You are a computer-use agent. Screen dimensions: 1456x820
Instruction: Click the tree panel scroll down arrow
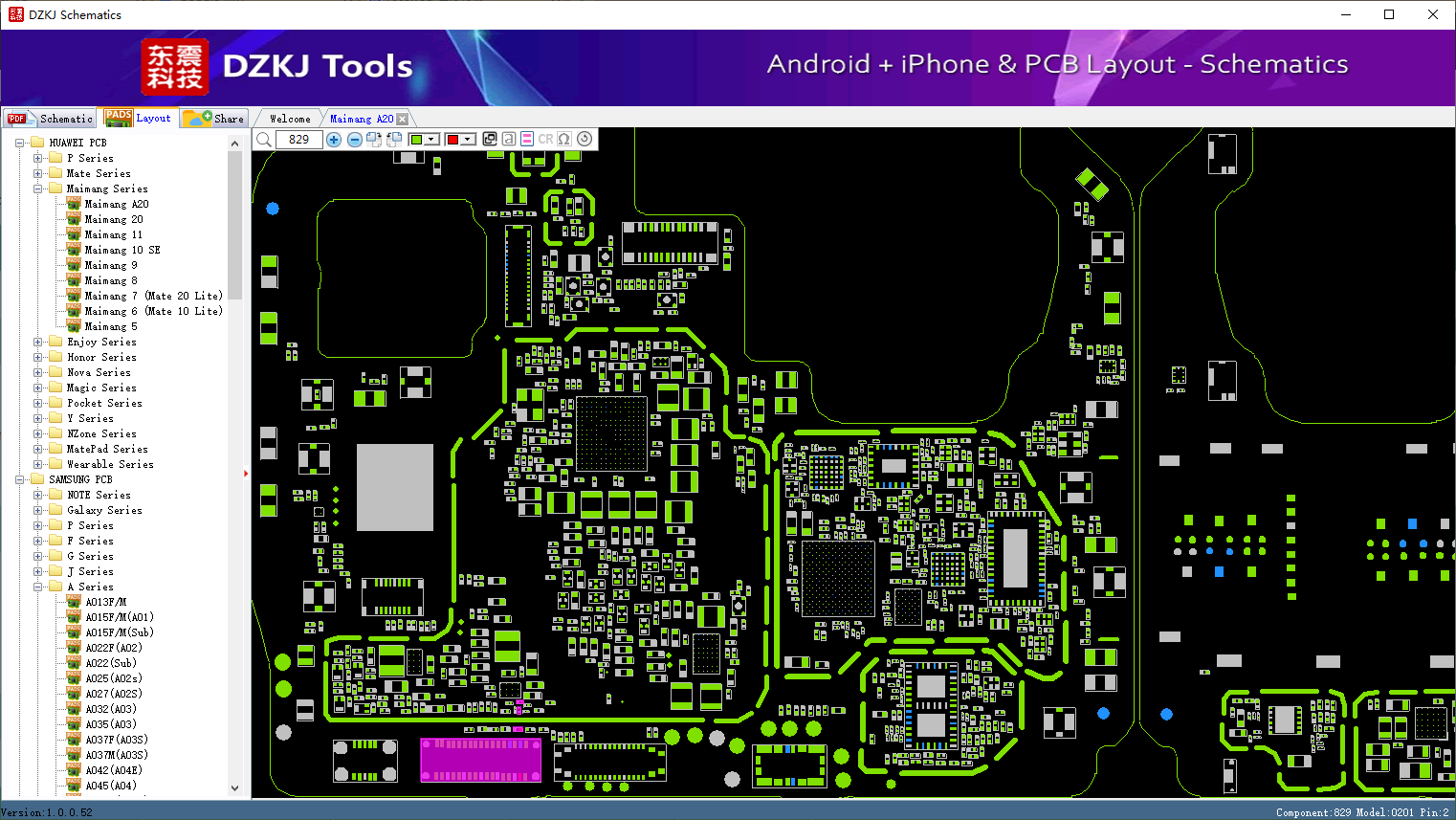(234, 788)
